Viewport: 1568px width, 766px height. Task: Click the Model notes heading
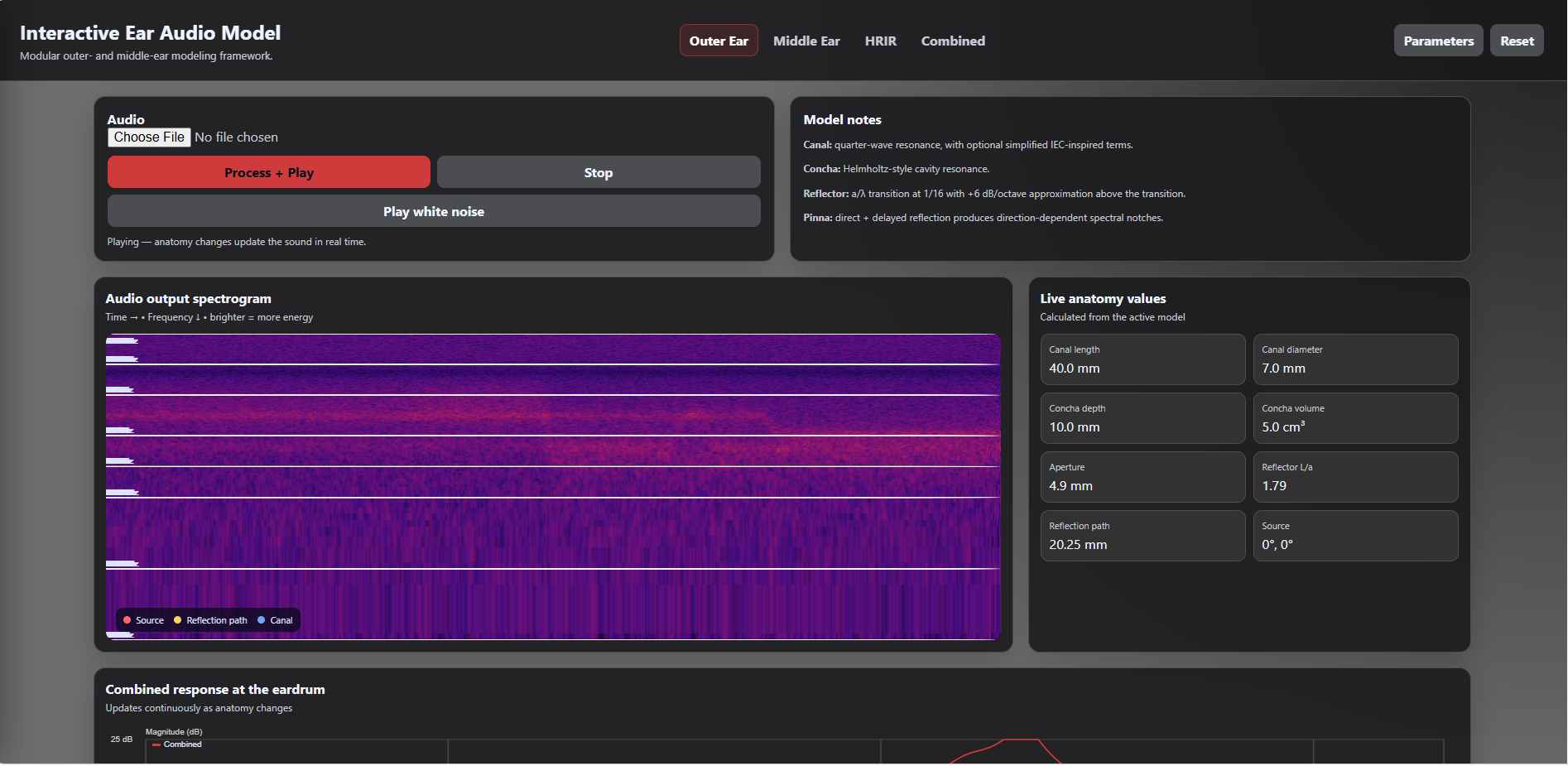coord(842,120)
